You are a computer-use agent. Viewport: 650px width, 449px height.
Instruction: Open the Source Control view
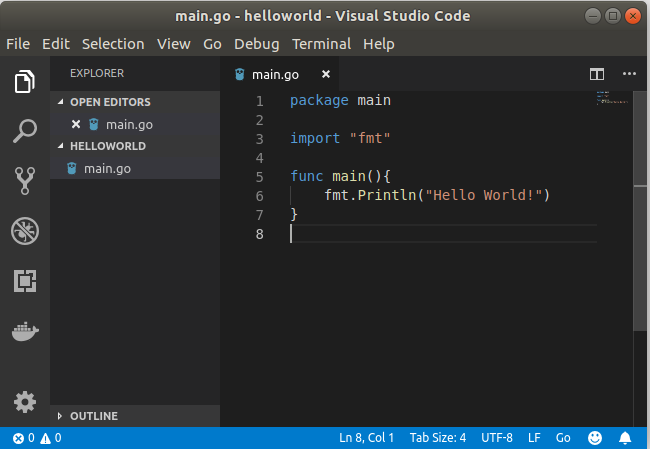pyautogui.click(x=25, y=181)
